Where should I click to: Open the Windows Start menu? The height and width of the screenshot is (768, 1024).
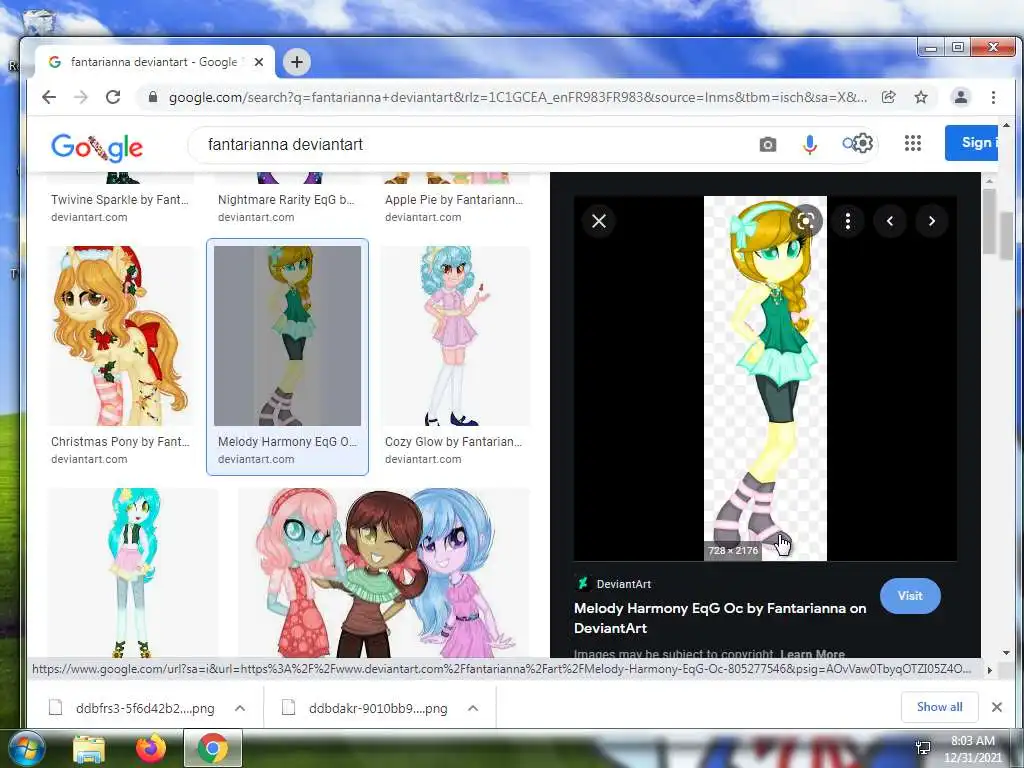[27, 748]
